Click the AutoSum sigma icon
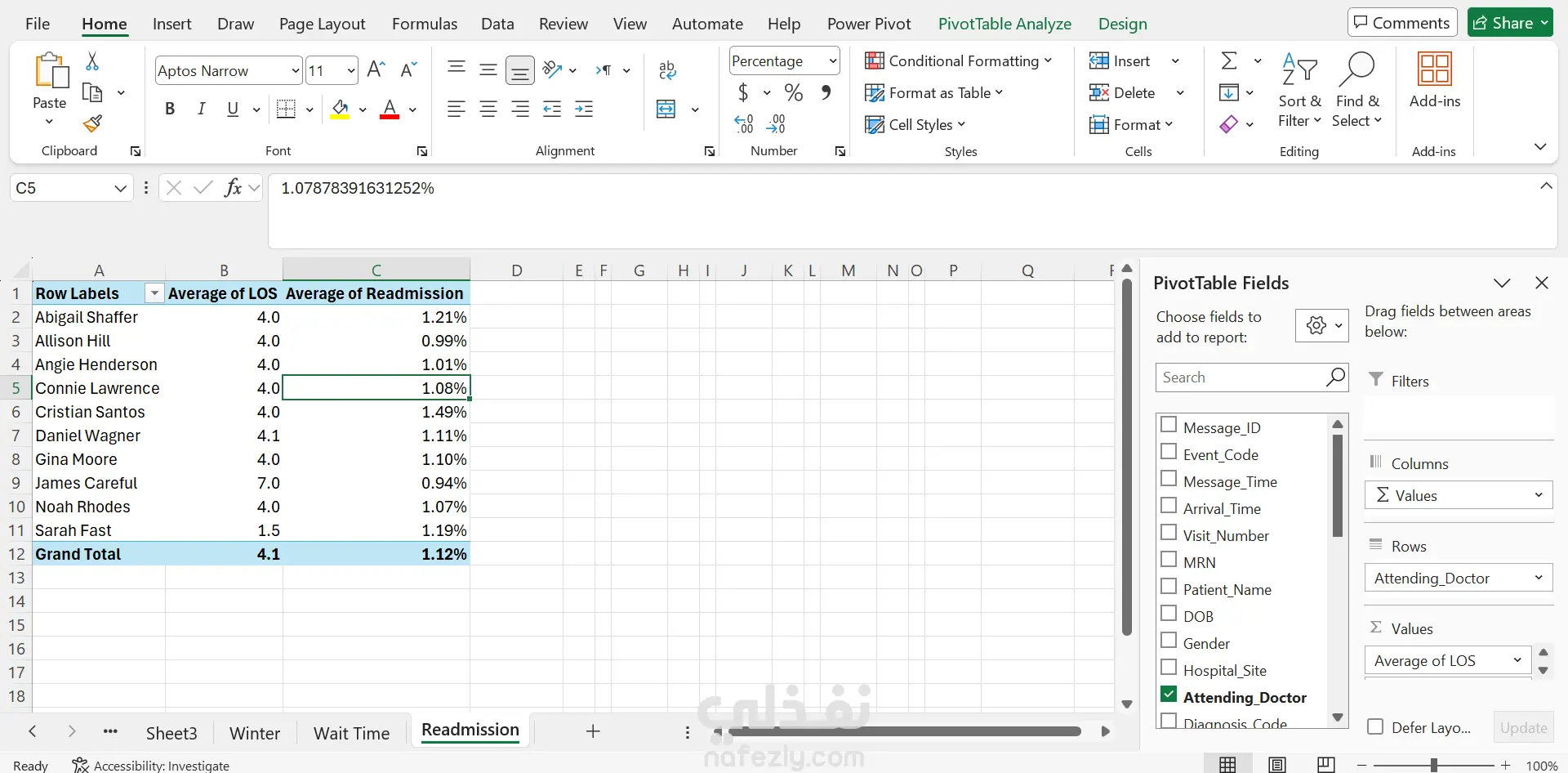 pyautogui.click(x=1229, y=60)
